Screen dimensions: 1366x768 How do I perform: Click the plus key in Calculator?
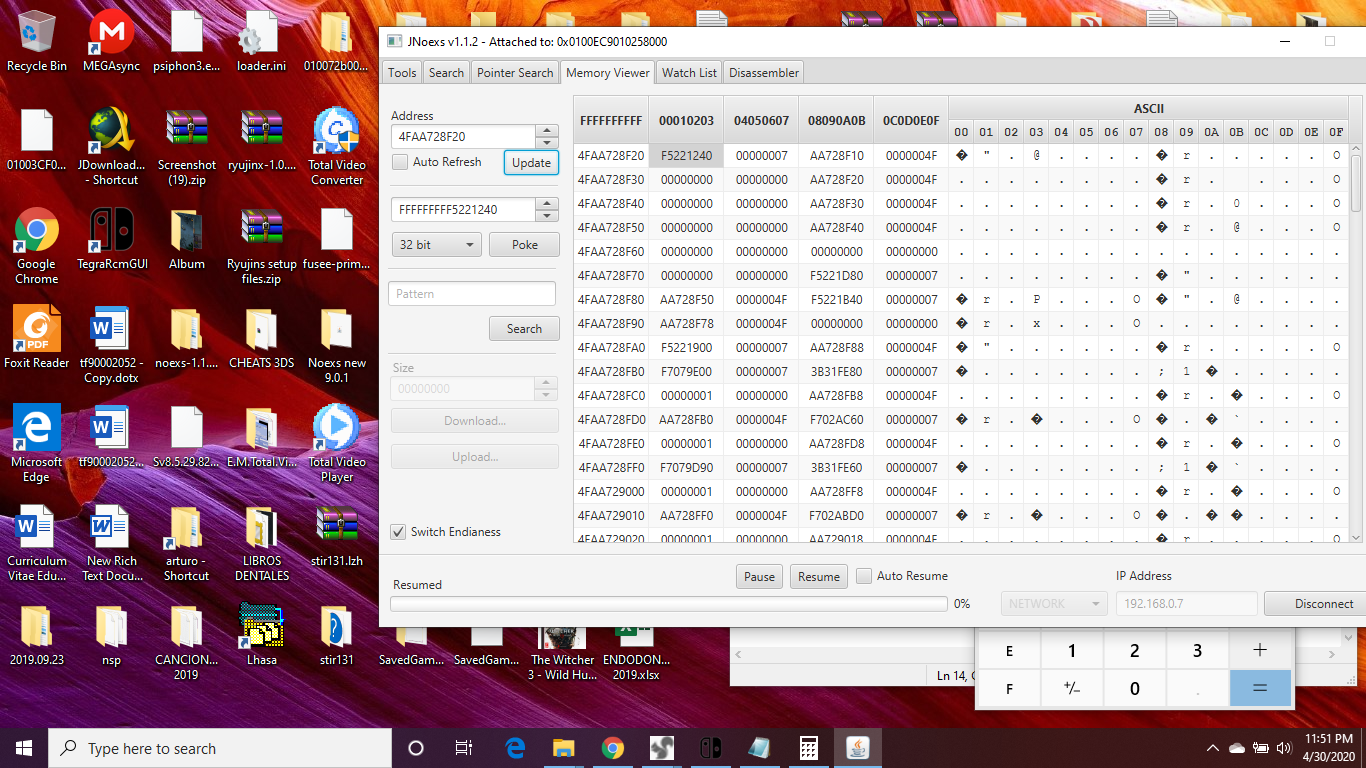pyautogui.click(x=1260, y=651)
